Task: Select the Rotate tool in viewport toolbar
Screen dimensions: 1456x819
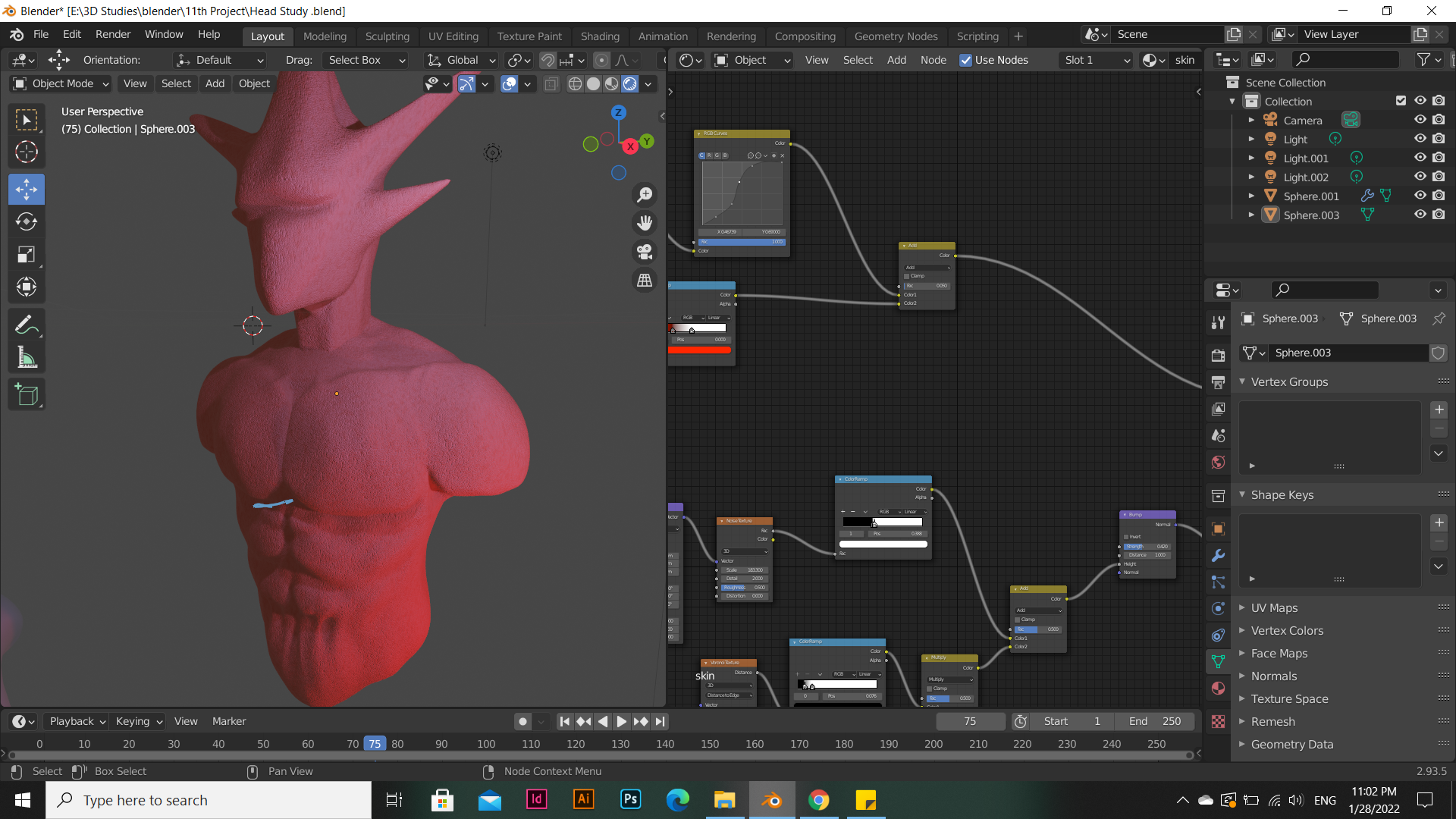Action: pyautogui.click(x=27, y=221)
